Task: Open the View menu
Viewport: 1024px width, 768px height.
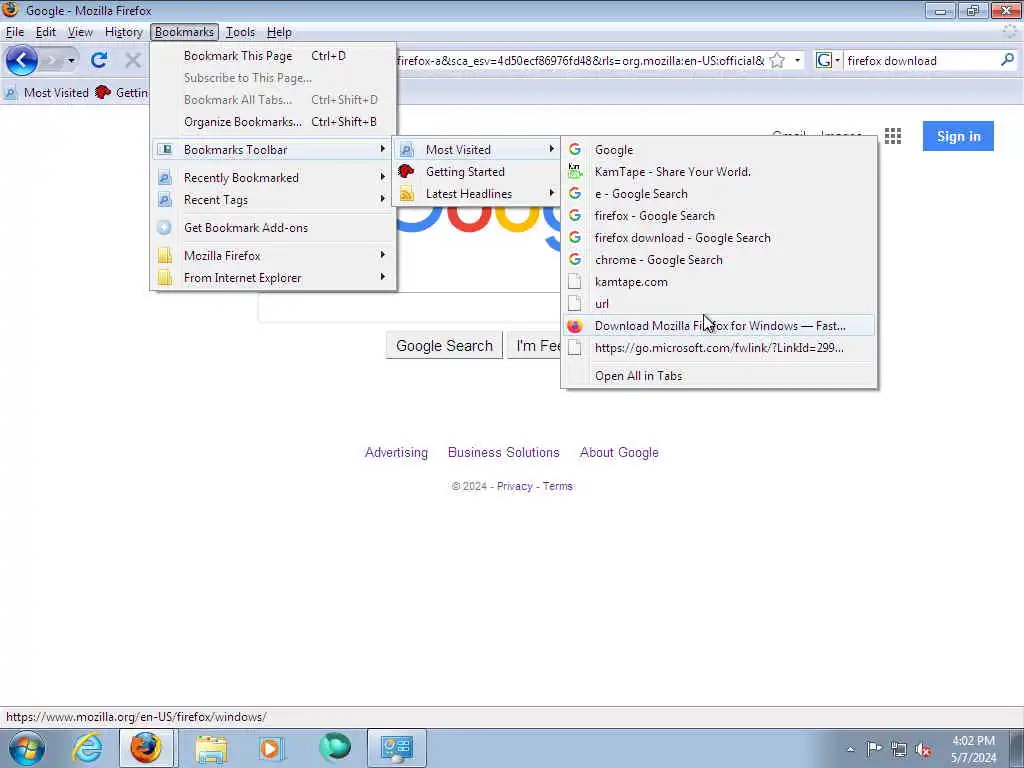Action: pyautogui.click(x=80, y=32)
